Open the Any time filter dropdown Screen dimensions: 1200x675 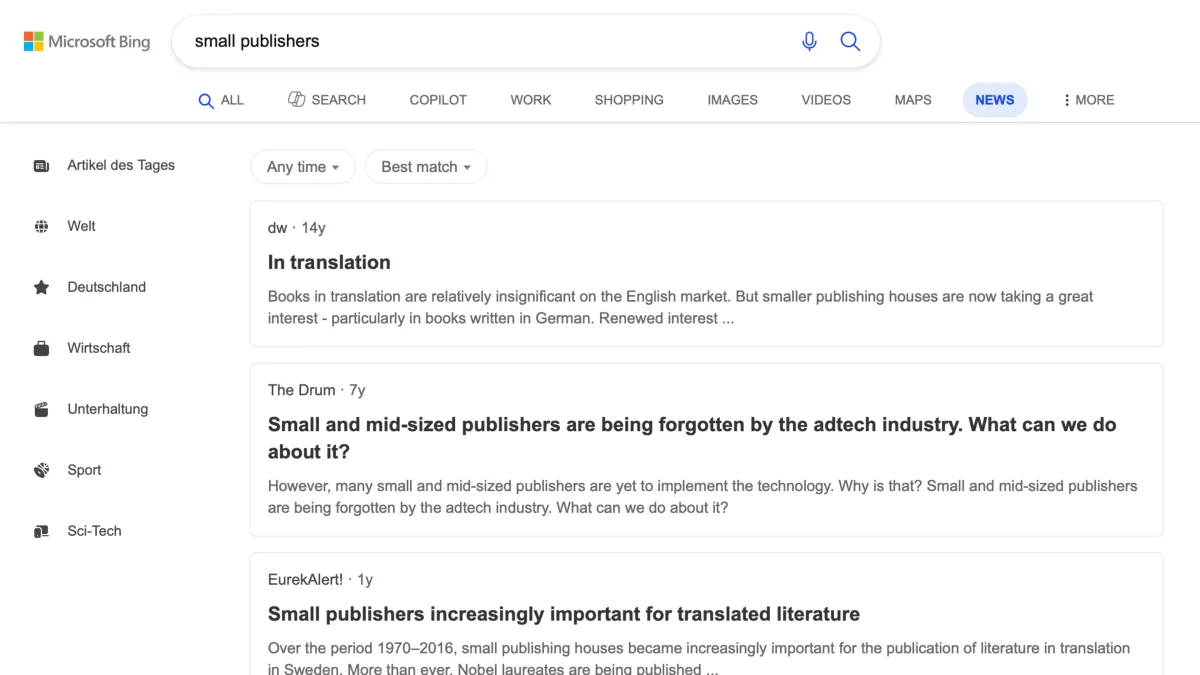pos(302,166)
